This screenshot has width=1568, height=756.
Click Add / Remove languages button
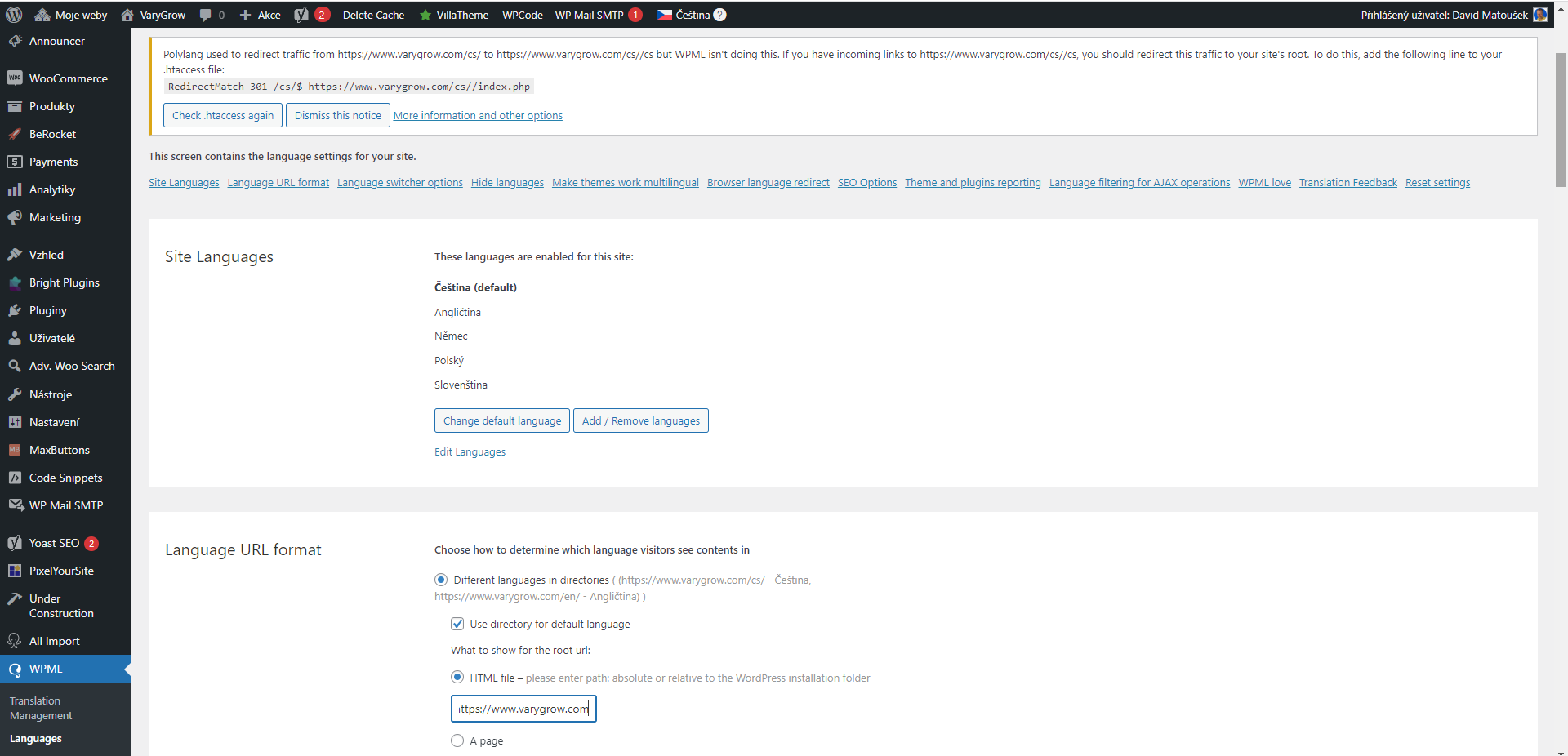click(x=641, y=420)
